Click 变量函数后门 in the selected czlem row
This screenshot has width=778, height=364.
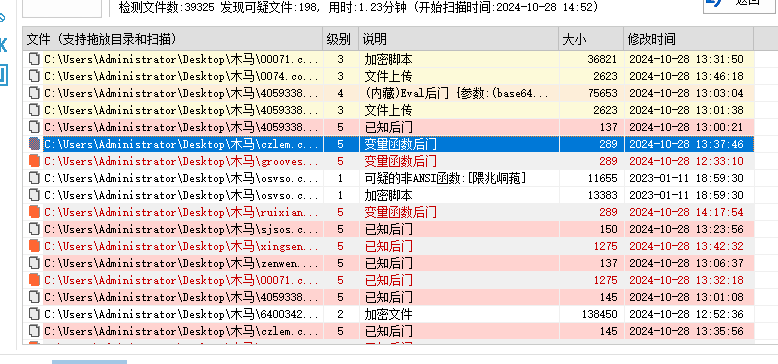click(400, 144)
